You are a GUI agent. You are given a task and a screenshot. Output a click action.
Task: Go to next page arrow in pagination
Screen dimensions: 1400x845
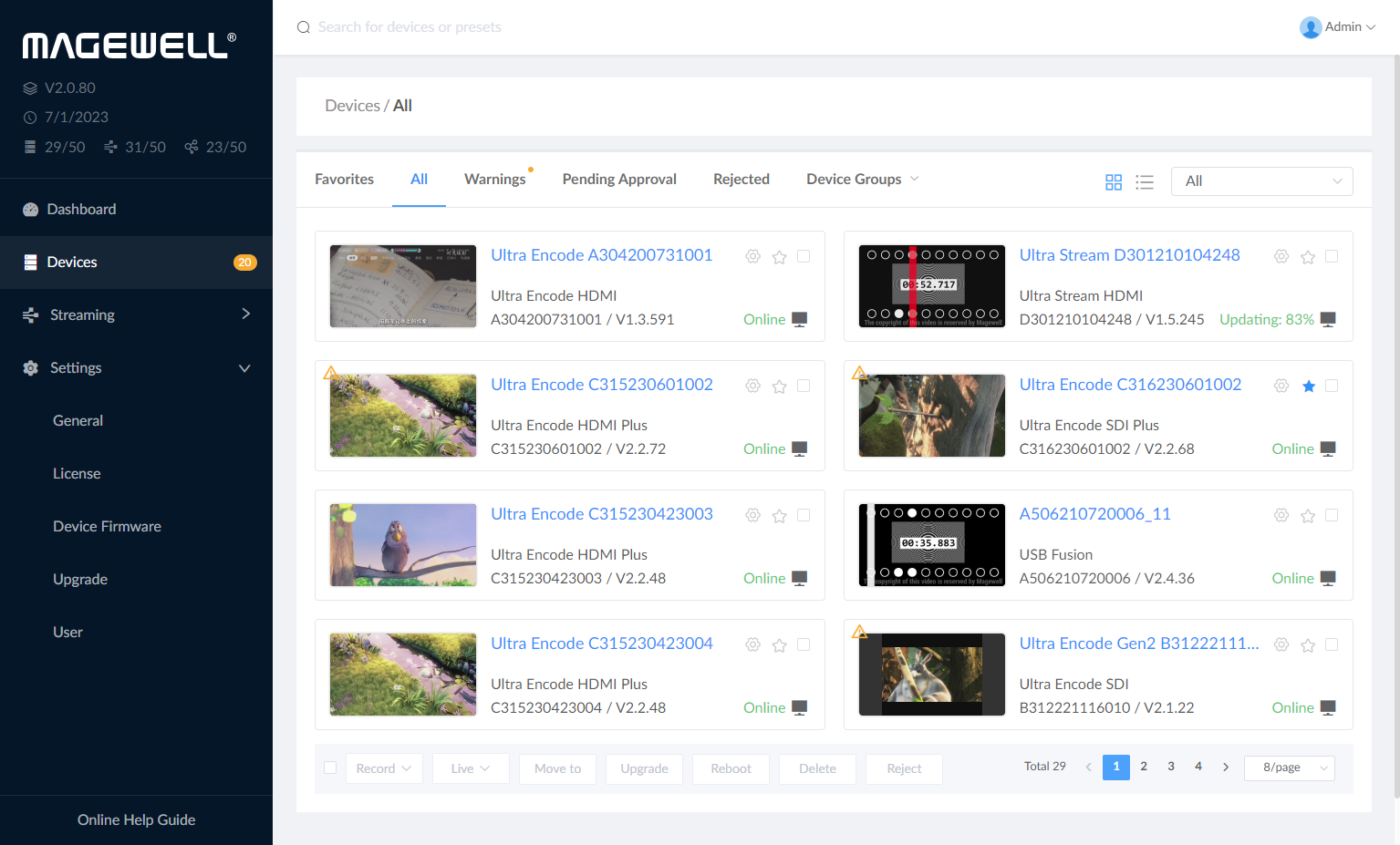click(1225, 768)
